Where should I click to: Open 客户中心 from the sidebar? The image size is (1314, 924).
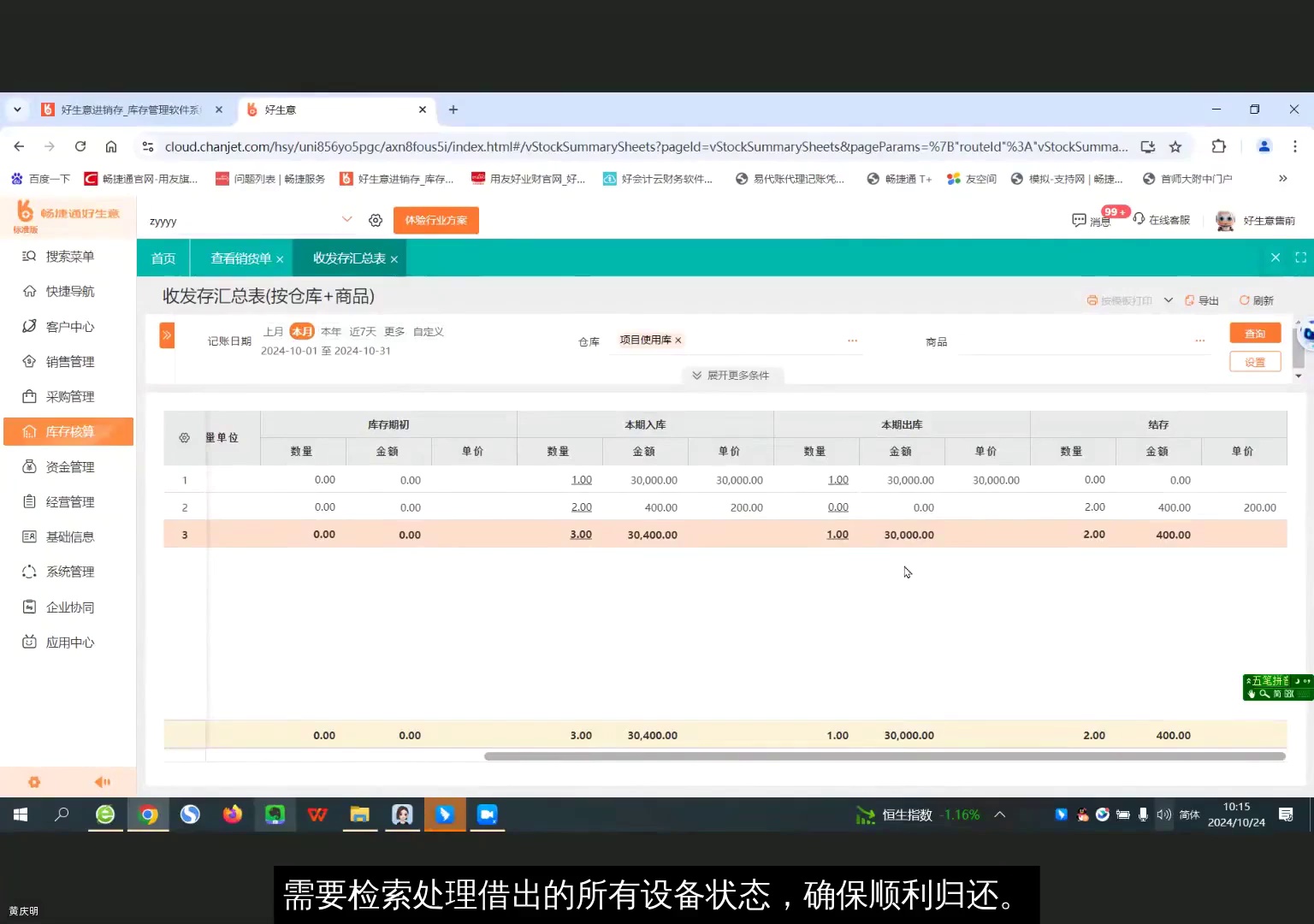tap(67, 326)
